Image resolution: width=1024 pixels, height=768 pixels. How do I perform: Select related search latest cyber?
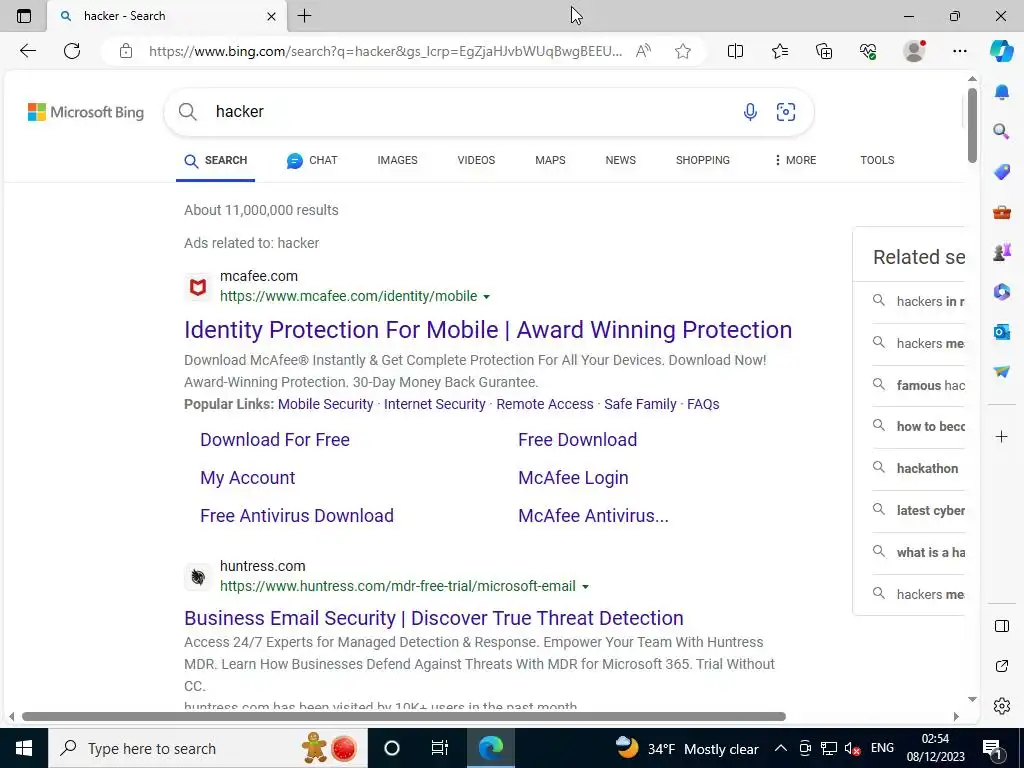pos(930,510)
